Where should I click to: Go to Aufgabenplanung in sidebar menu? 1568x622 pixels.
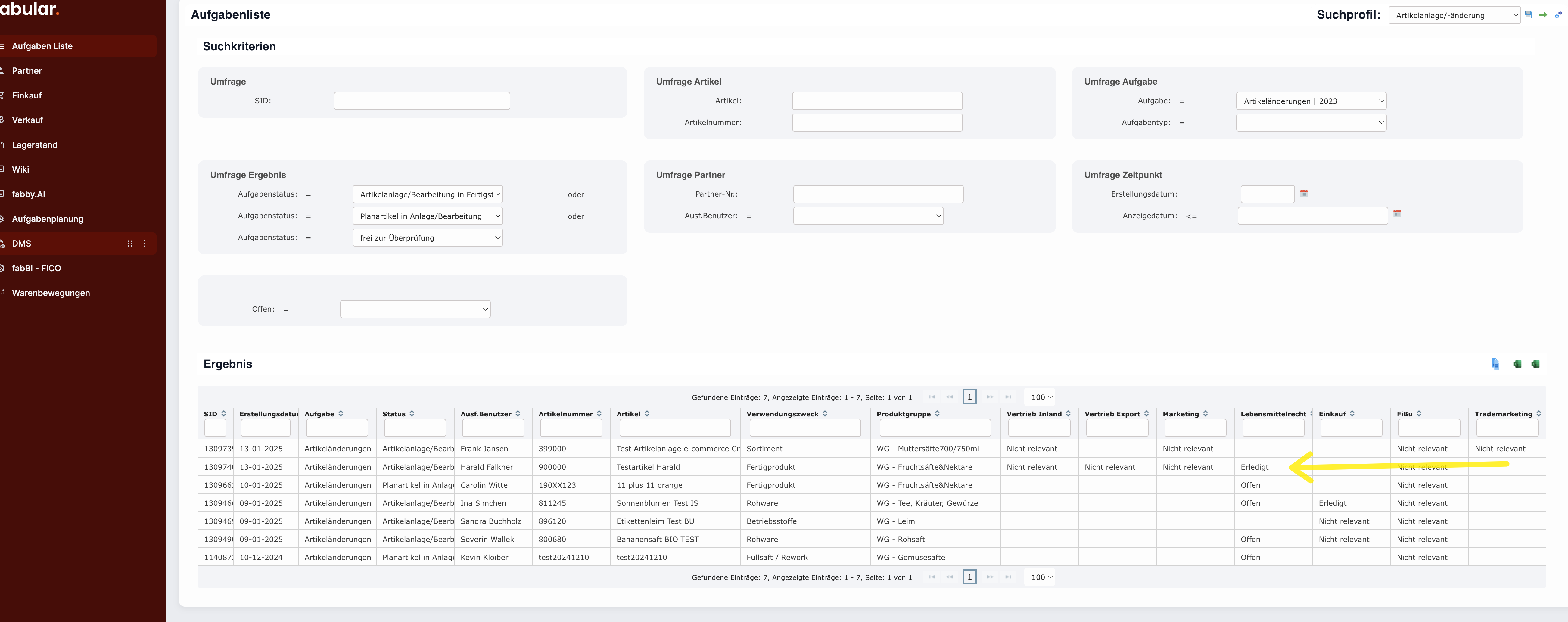click(x=48, y=219)
